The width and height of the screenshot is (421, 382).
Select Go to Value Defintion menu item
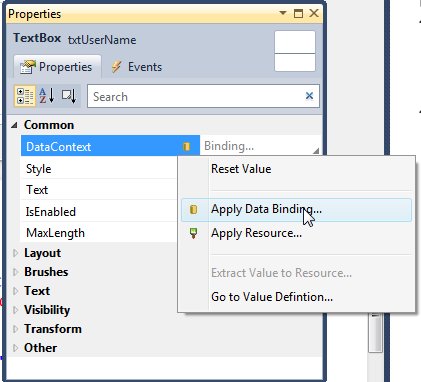pyautogui.click(x=272, y=297)
